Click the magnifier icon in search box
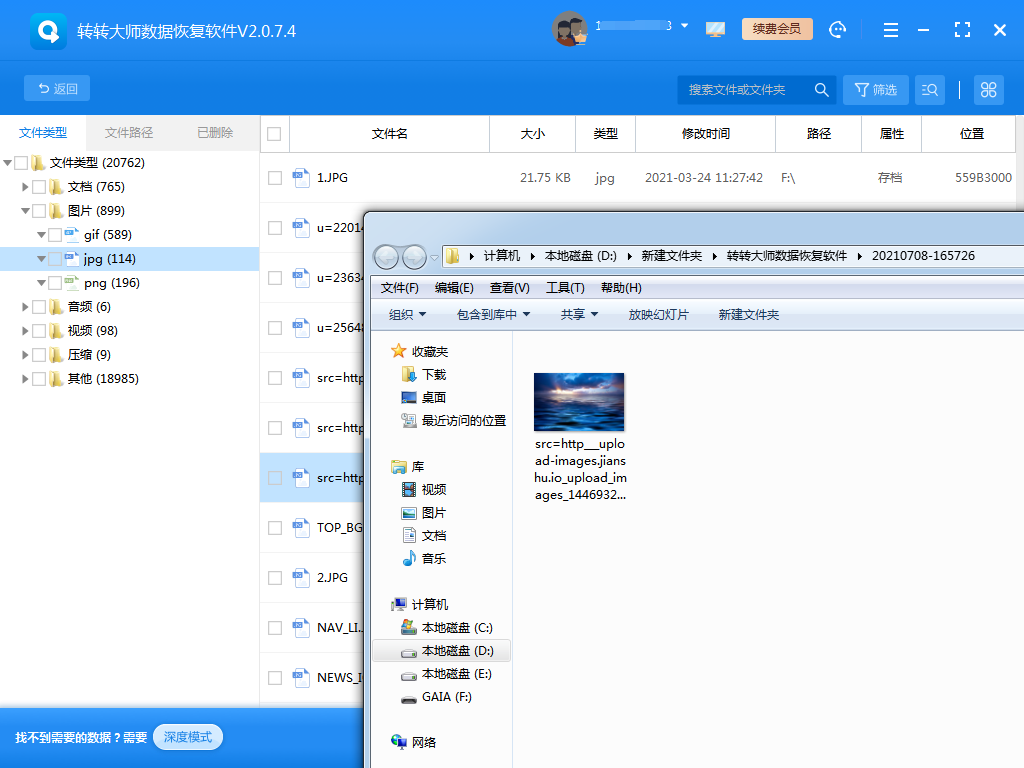This screenshot has height=768, width=1024. point(821,90)
